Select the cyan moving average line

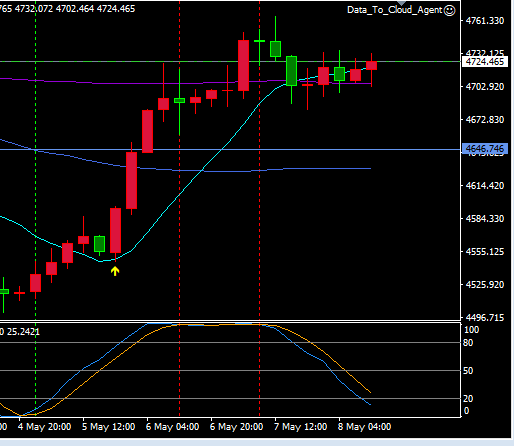180,194
